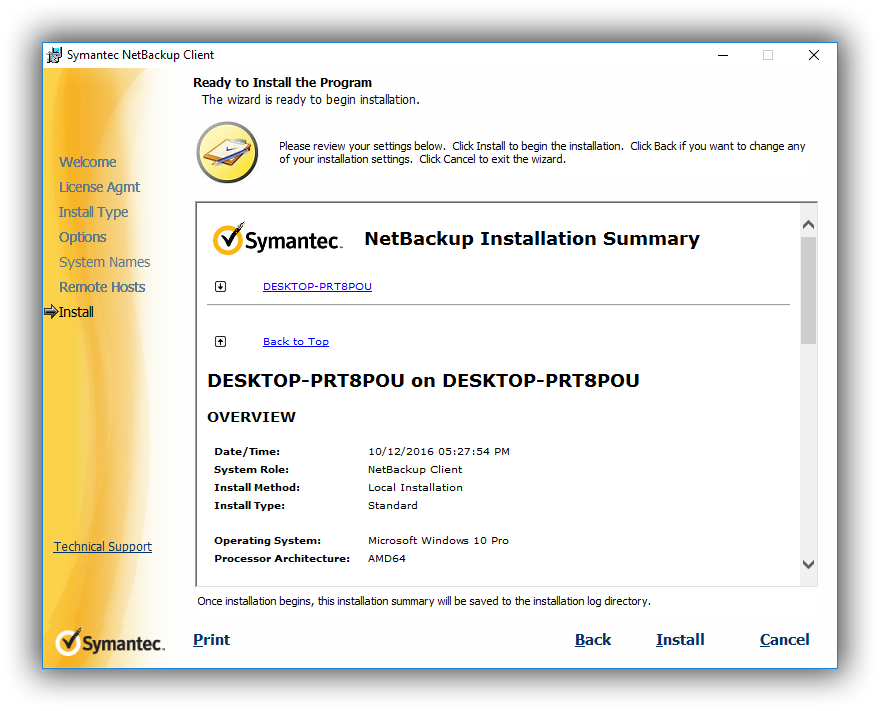Viewport: 880px width, 711px height.
Task: Select the System Names step
Action: click(104, 262)
